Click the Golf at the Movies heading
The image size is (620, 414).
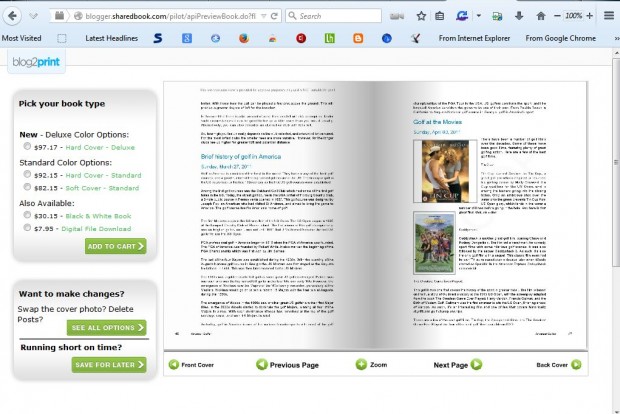pos(437,122)
